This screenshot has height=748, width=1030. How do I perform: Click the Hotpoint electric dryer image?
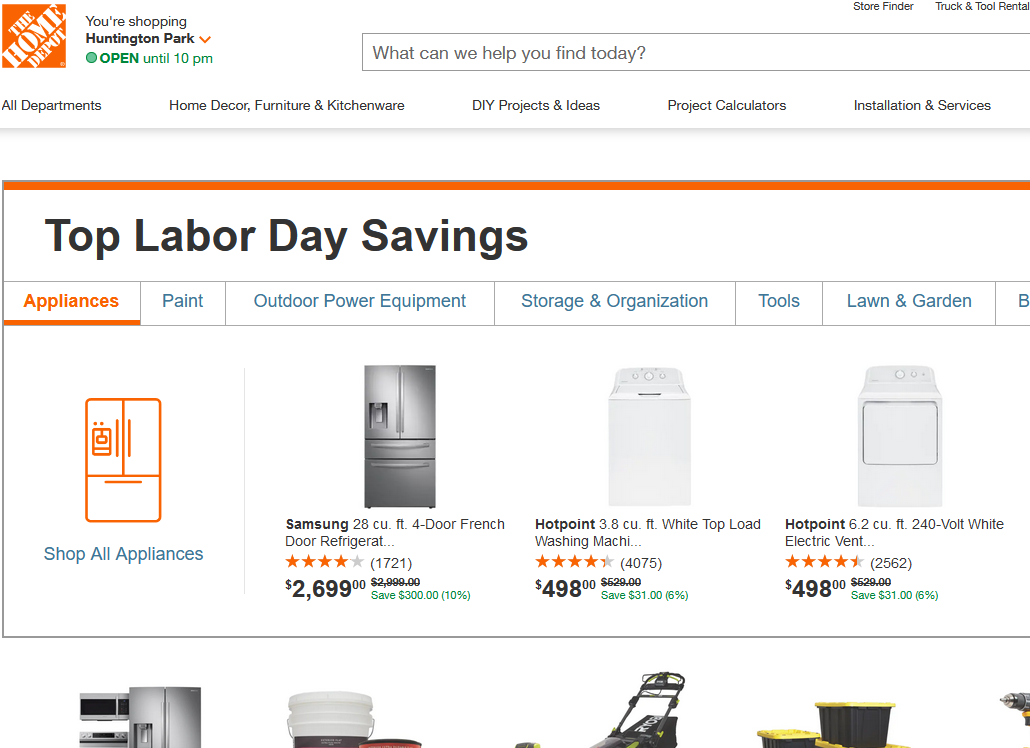point(899,436)
